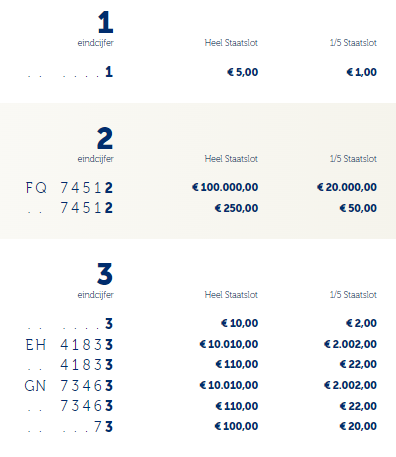Image resolution: width=396 pixels, height=457 pixels.
Task: Click the € 20,00 prize amount
Action: click(358, 426)
